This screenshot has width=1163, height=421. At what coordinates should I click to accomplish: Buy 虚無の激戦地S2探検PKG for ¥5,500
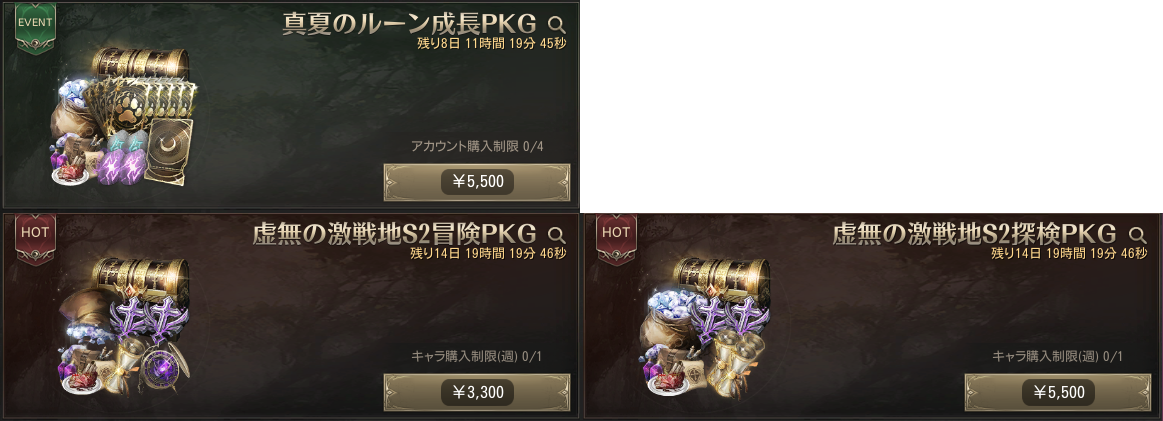1058,392
